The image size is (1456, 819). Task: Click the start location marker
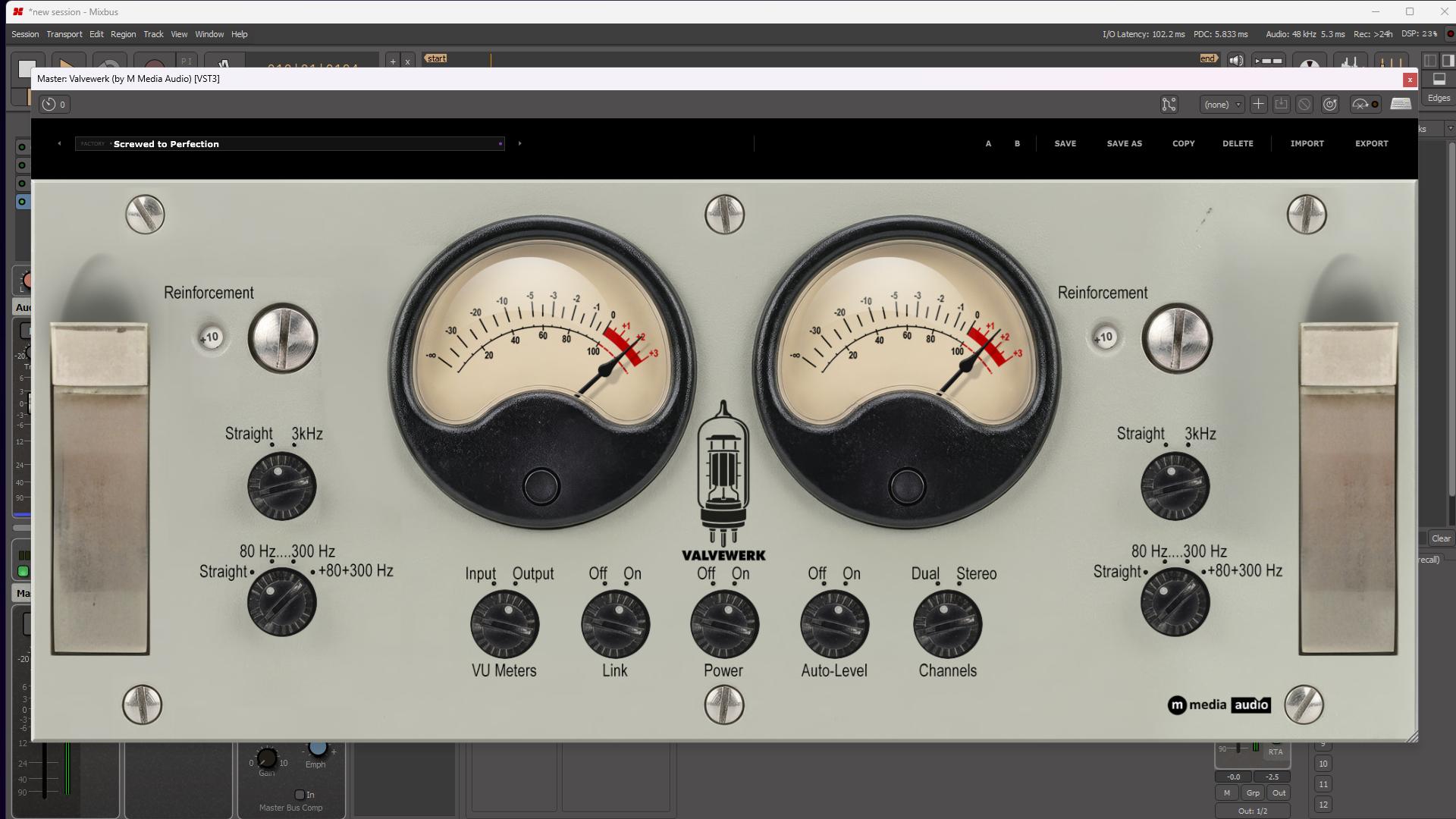click(436, 58)
